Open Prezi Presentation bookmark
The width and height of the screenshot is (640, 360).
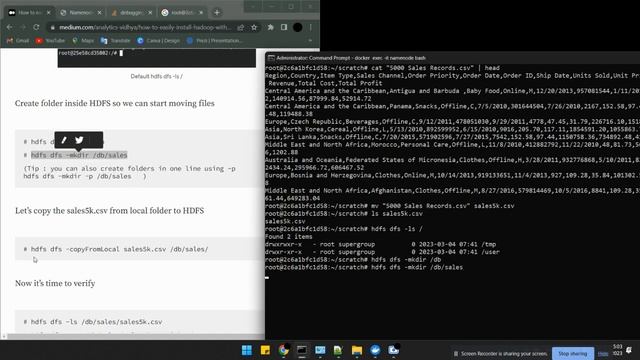(214, 40)
